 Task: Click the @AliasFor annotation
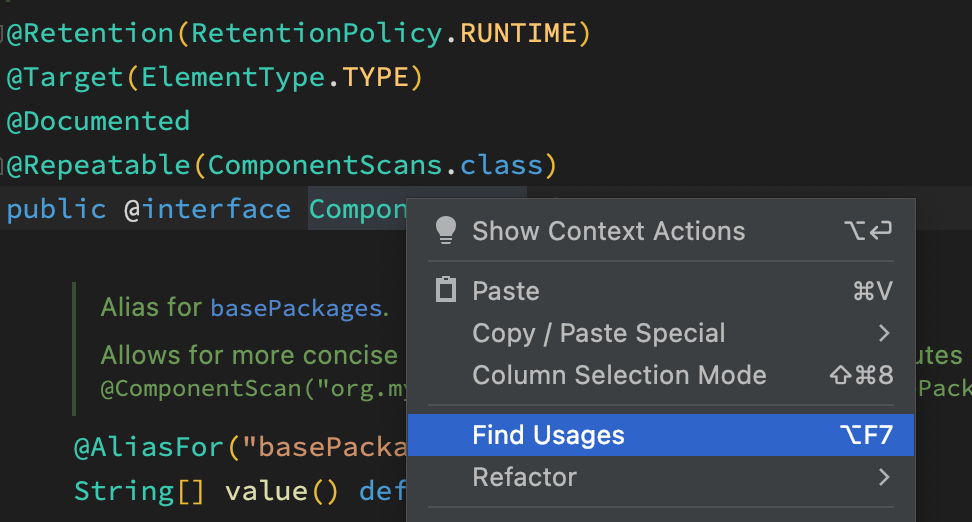tap(149, 446)
